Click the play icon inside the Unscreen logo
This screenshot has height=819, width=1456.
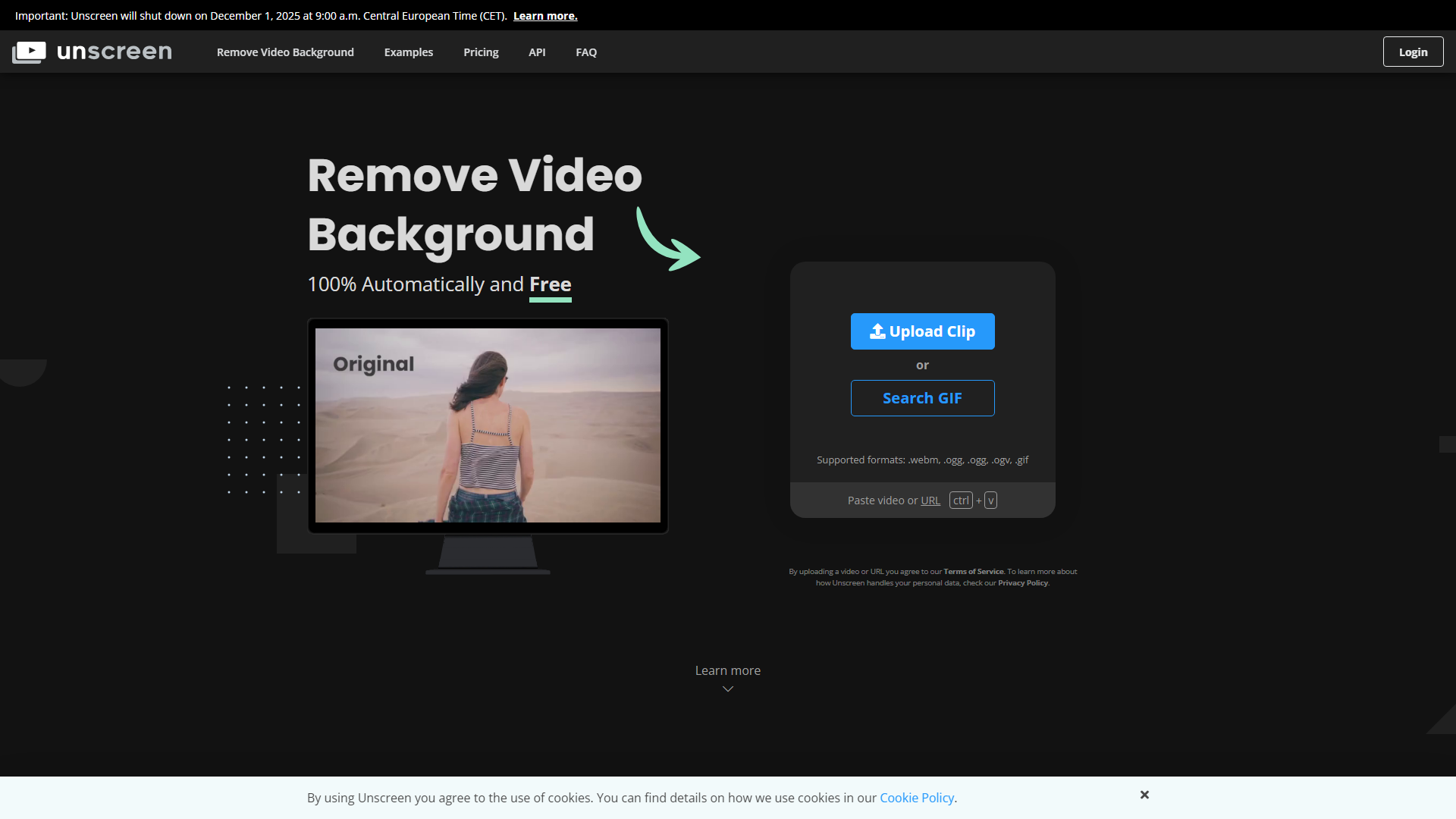30,52
